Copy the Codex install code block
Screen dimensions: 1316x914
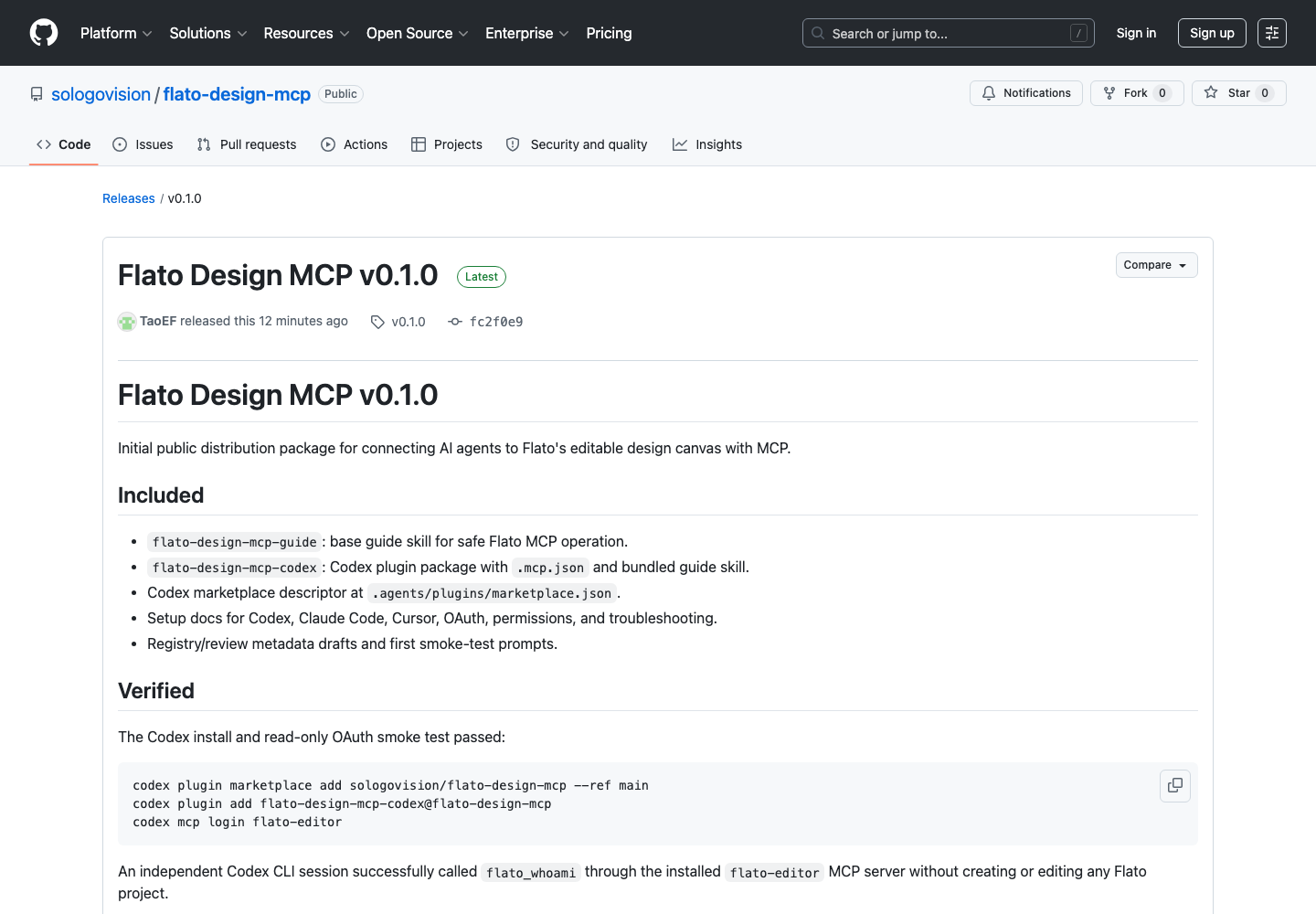tap(1175, 786)
